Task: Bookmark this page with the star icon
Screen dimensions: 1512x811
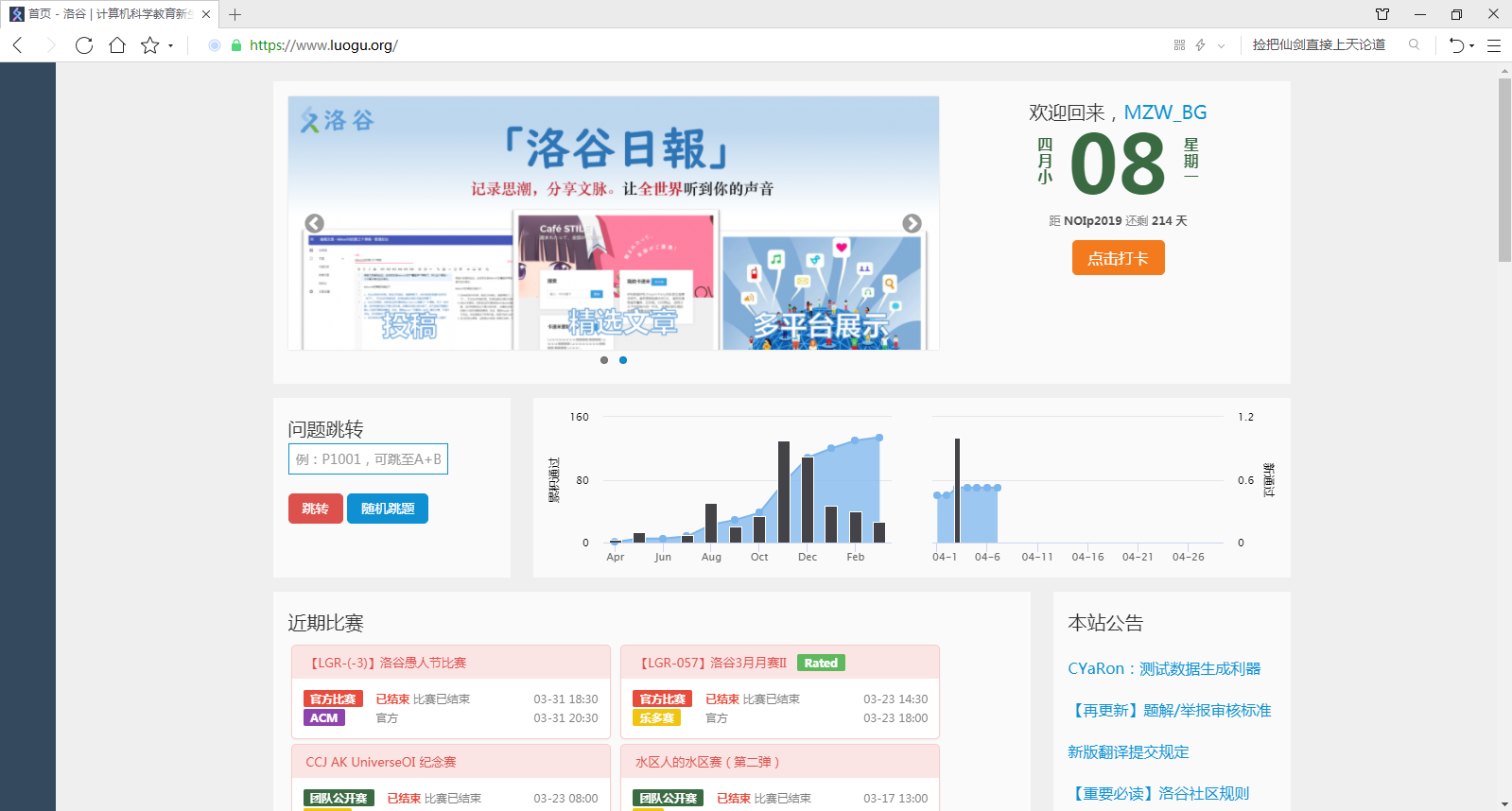Action: 149,45
